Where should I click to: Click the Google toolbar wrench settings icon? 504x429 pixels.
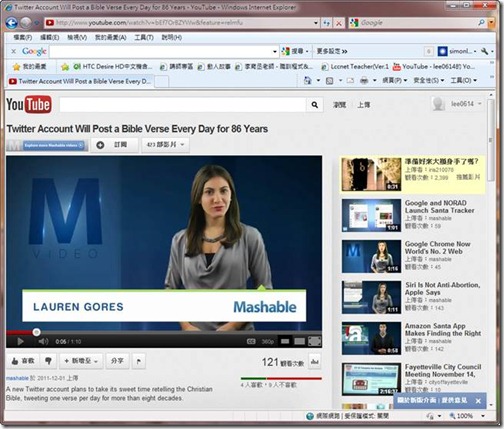(x=485, y=51)
